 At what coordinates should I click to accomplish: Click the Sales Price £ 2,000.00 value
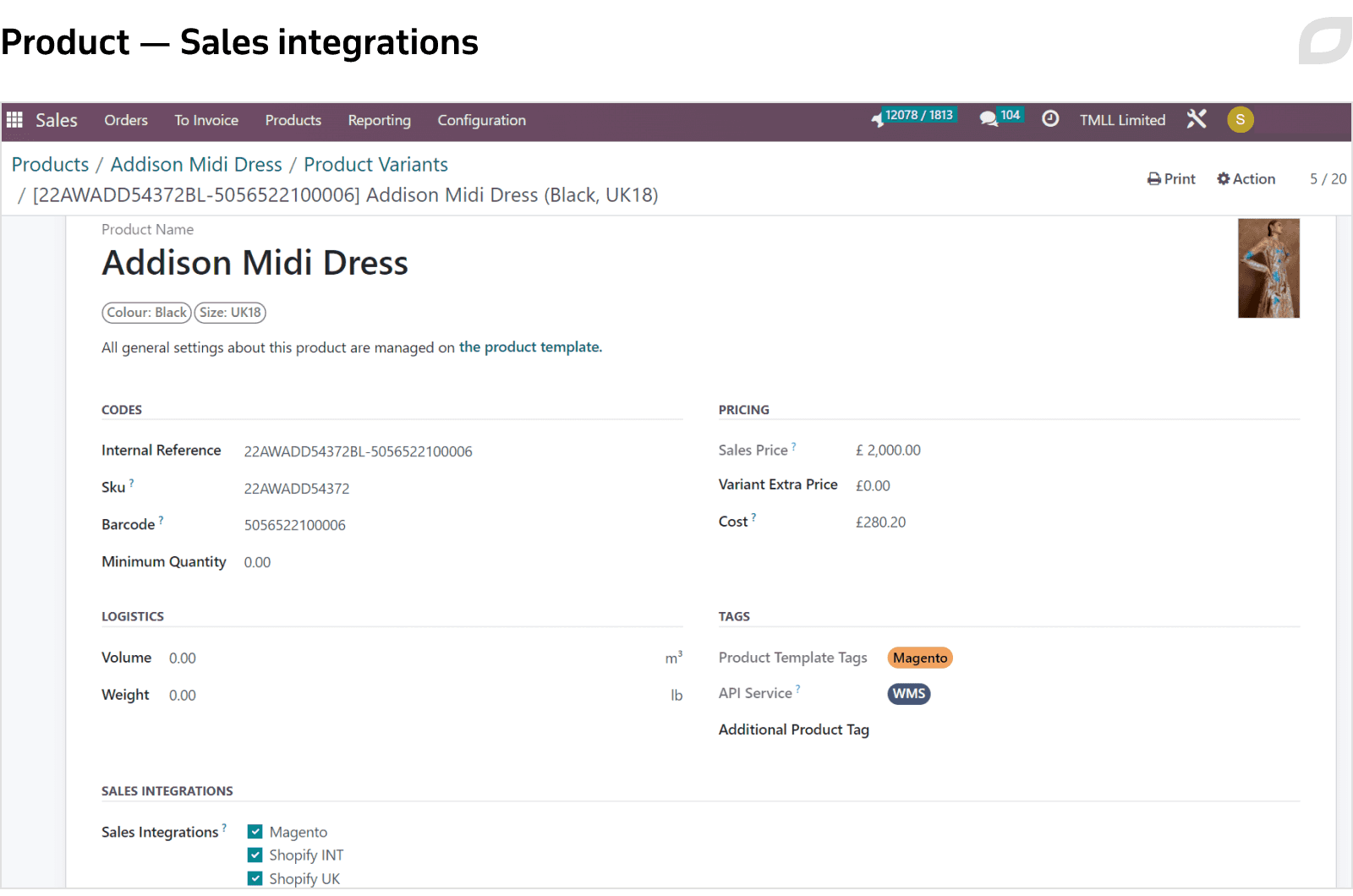(x=888, y=451)
